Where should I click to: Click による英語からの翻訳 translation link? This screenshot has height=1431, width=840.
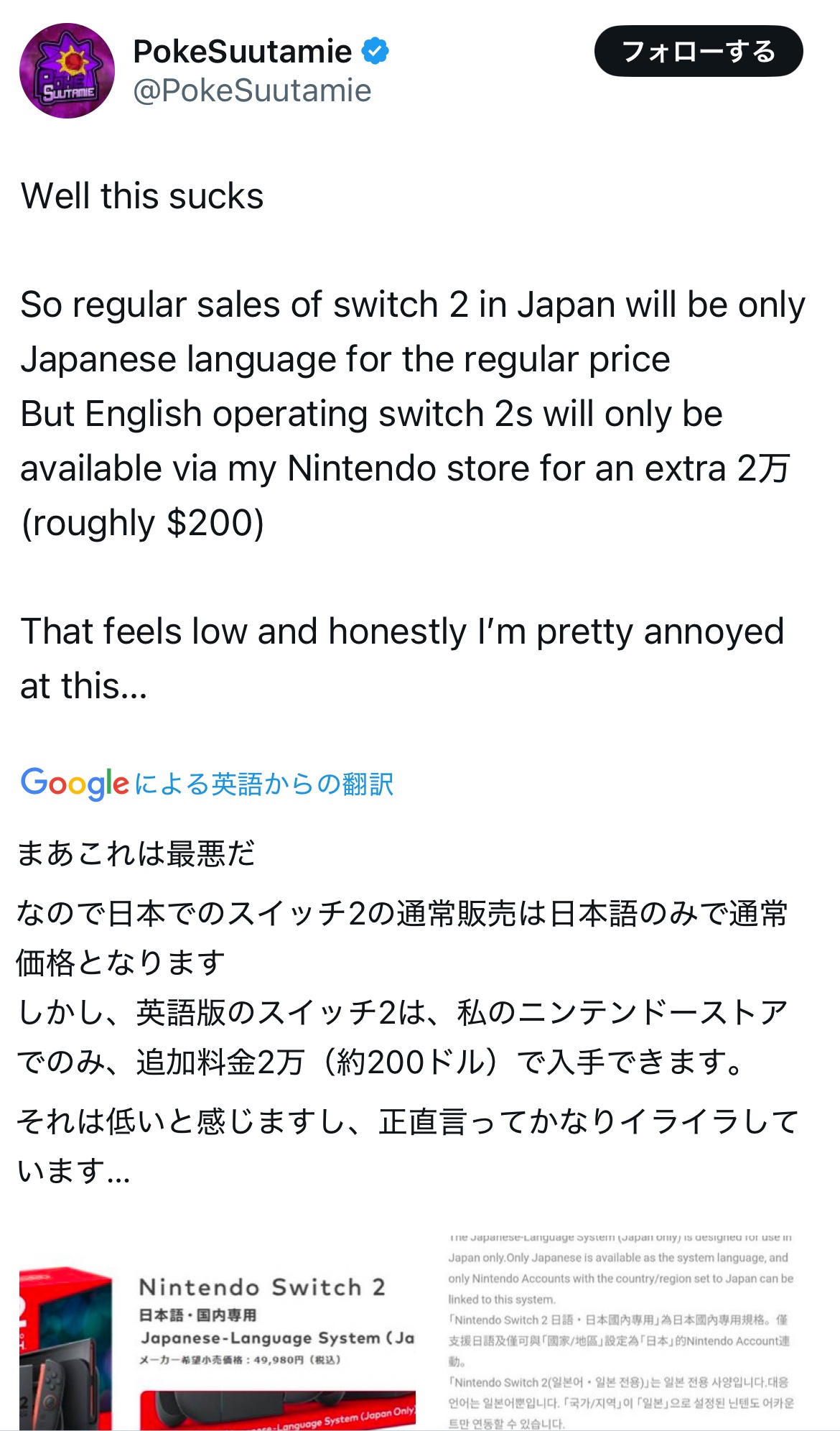264,784
